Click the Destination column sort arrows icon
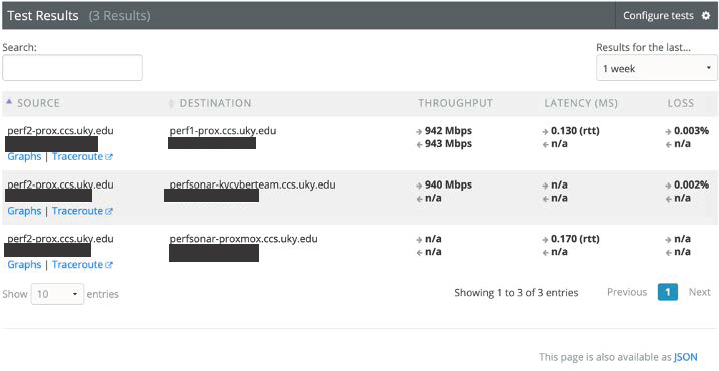This screenshot has width=719, height=371. tap(171, 103)
